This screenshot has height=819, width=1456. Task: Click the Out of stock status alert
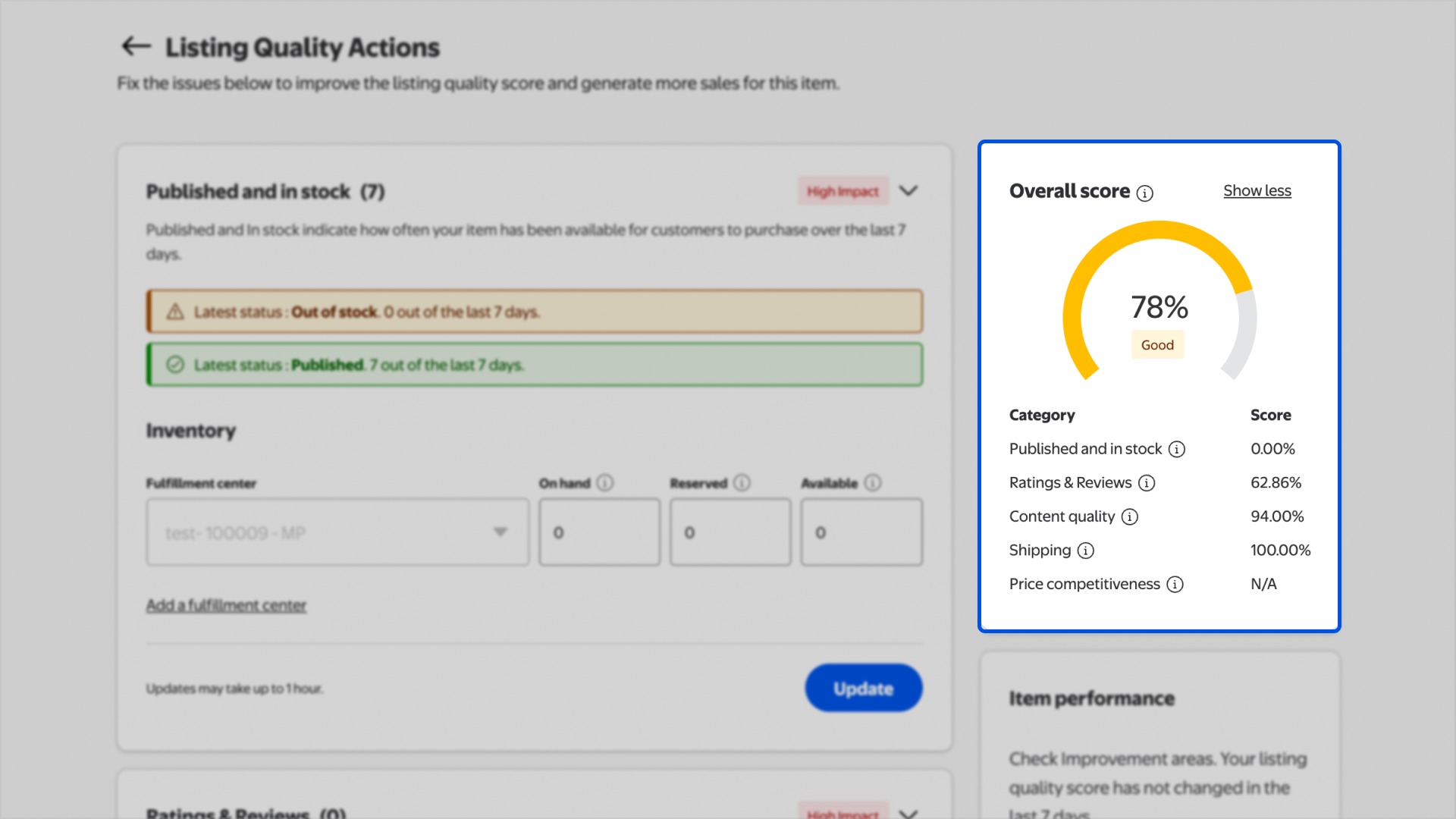click(x=535, y=312)
